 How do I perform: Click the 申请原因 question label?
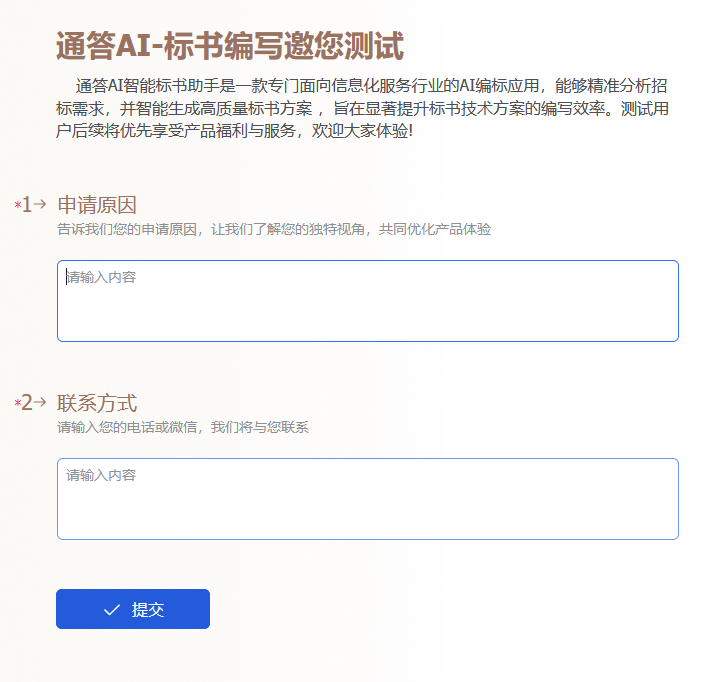(x=97, y=205)
